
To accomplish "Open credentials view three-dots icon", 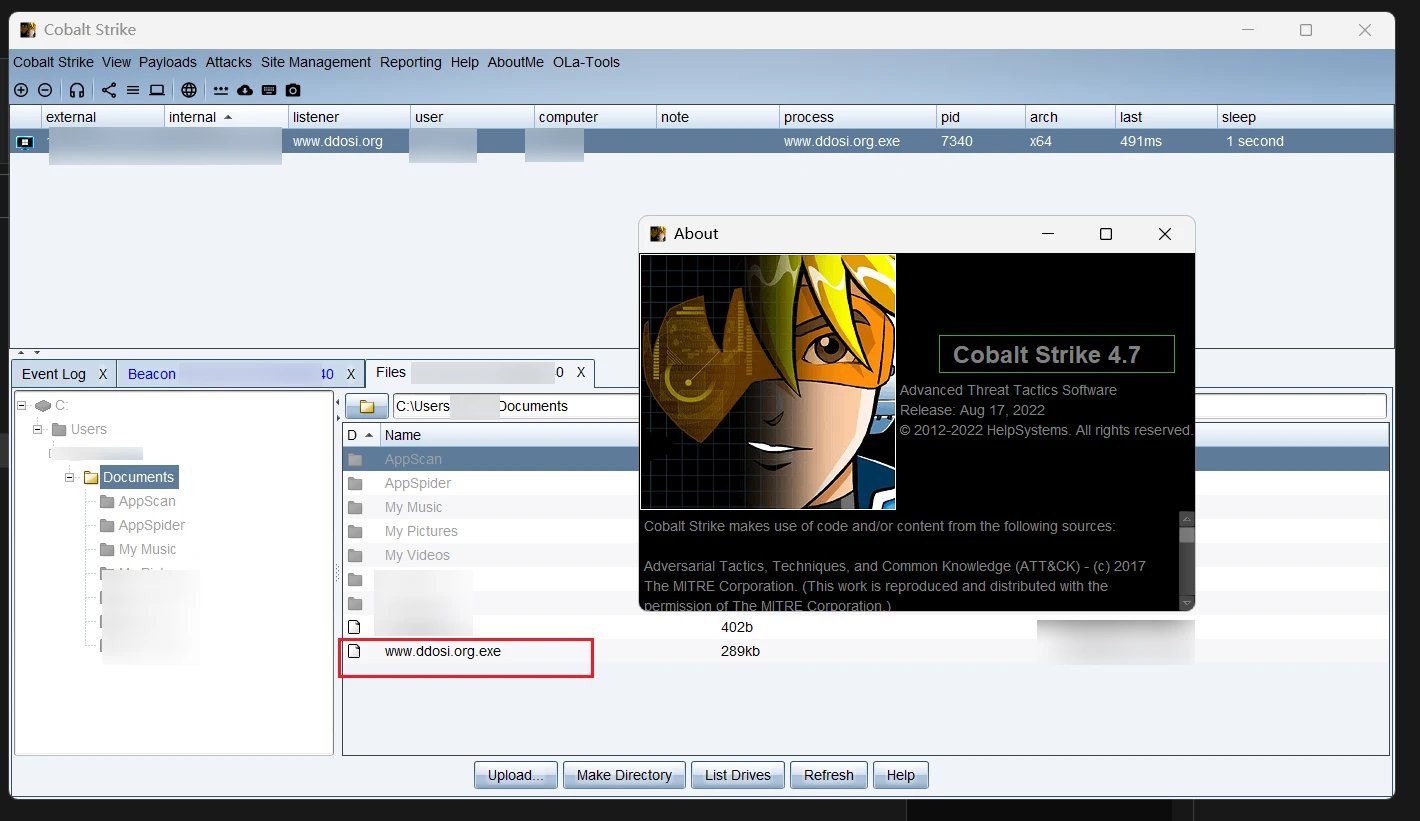I will pos(221,90).
